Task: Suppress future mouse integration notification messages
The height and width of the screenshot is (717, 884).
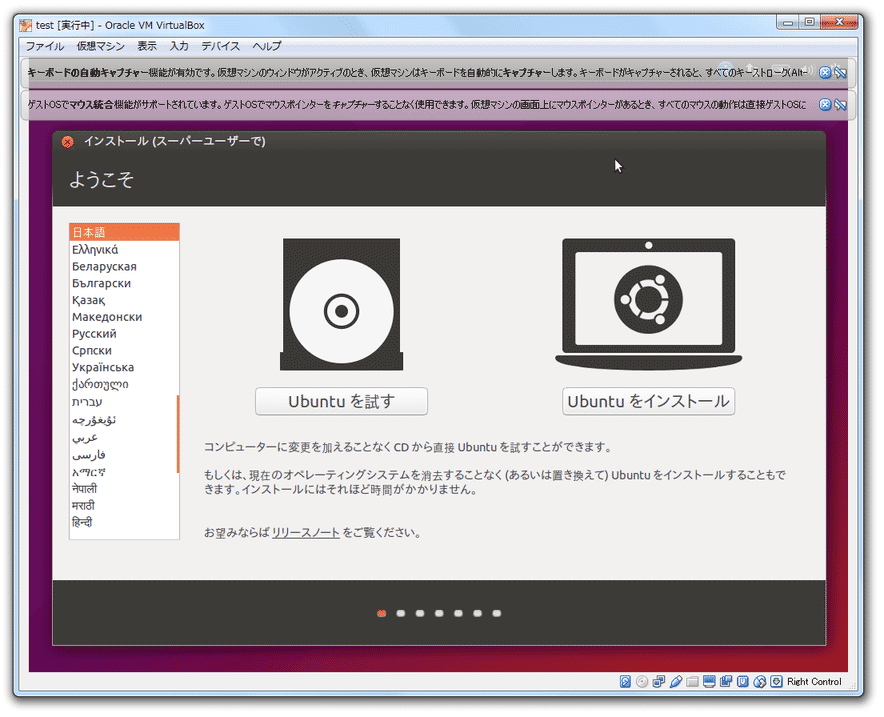Action: [x=840, y=104]
